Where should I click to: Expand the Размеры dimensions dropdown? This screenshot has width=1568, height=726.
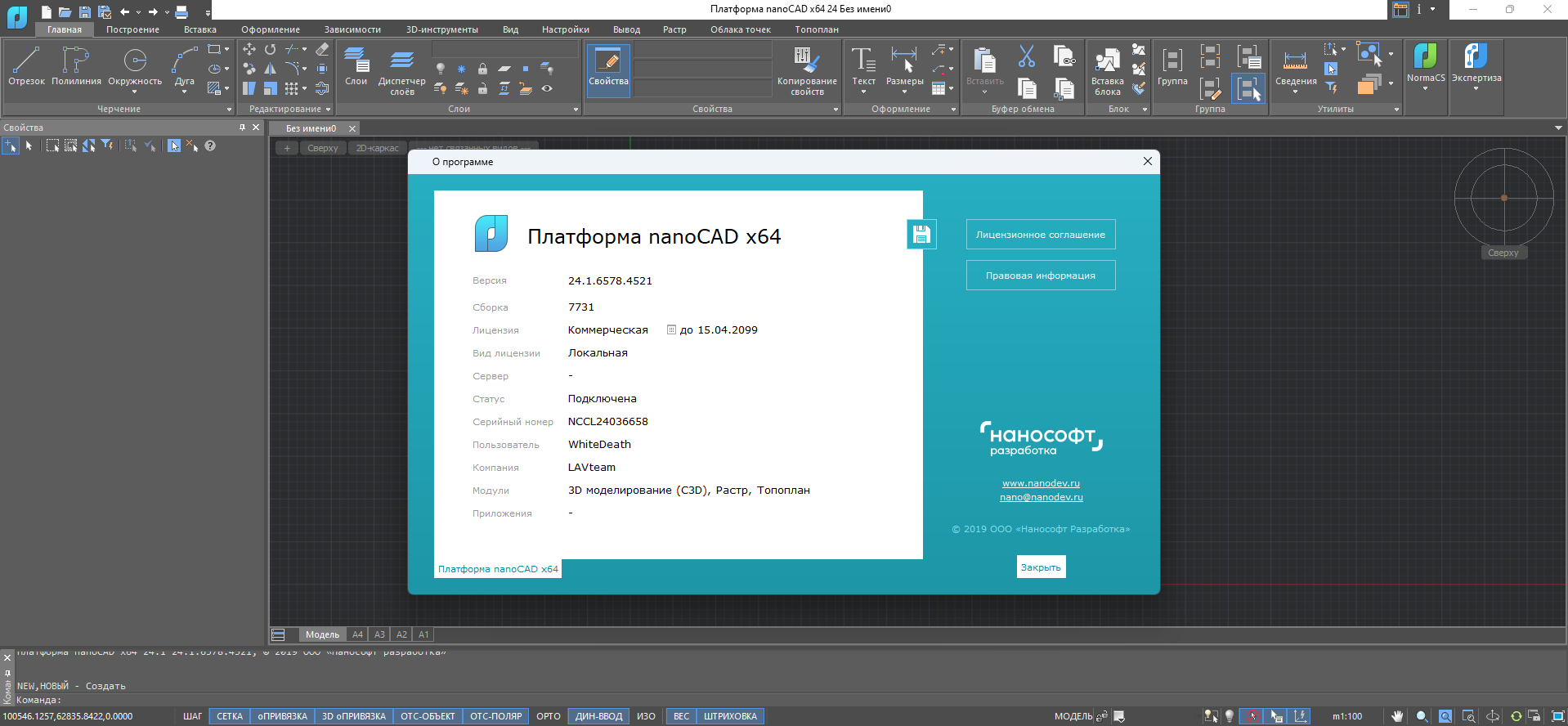(904, 92)
